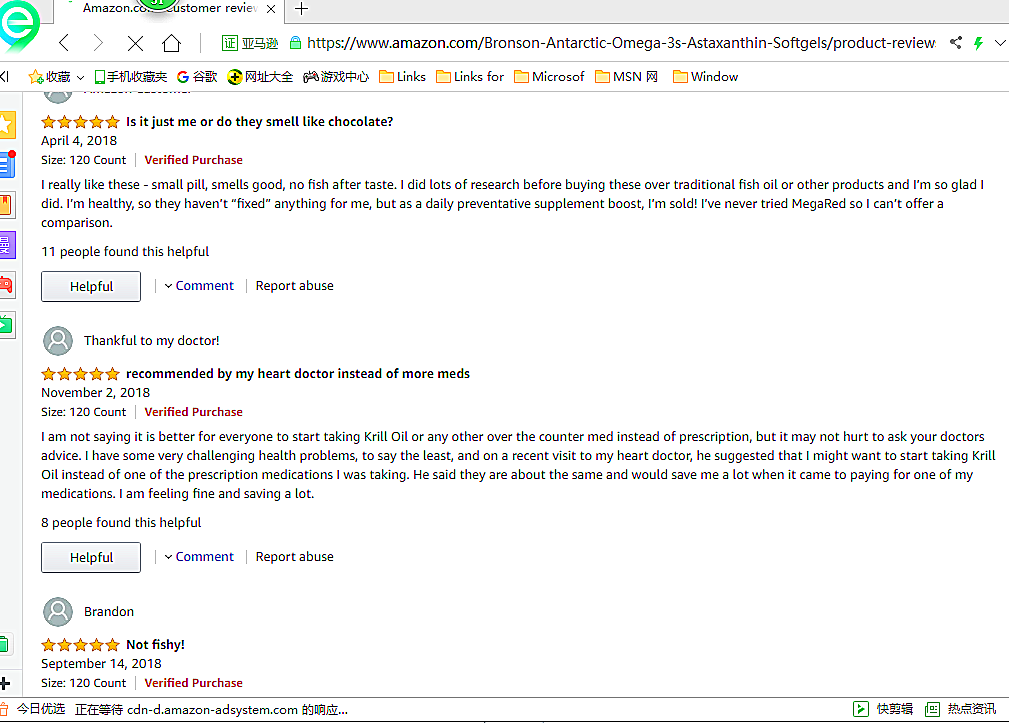Click the yellow star sidebar icon
The width and height of the screenshot is (1009, 723).
pos(7,125)
